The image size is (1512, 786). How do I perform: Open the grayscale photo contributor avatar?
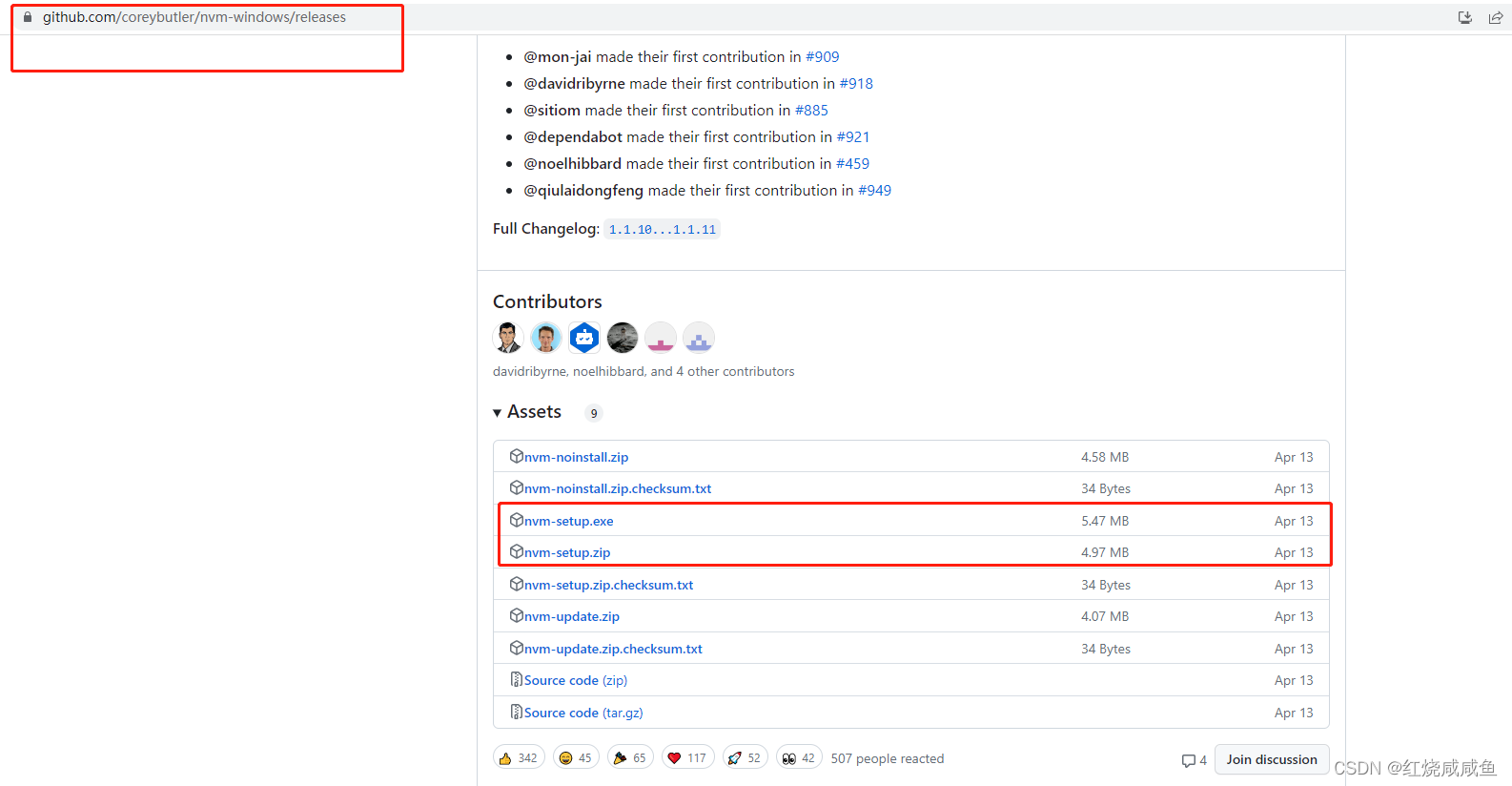(623, 338)
